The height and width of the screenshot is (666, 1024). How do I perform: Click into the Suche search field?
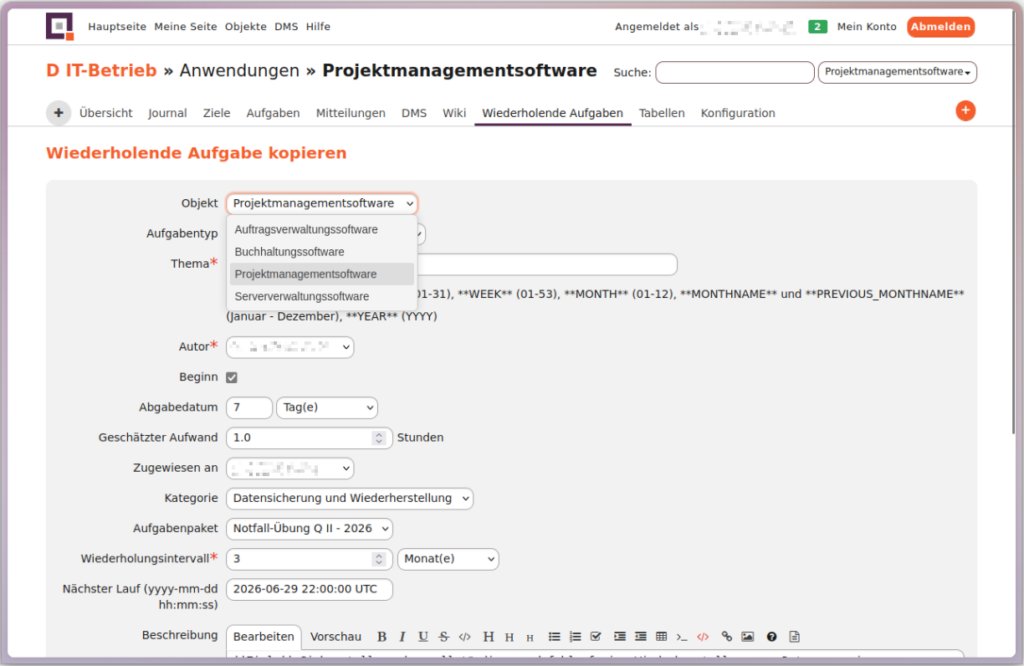click(x=734, y=72)
